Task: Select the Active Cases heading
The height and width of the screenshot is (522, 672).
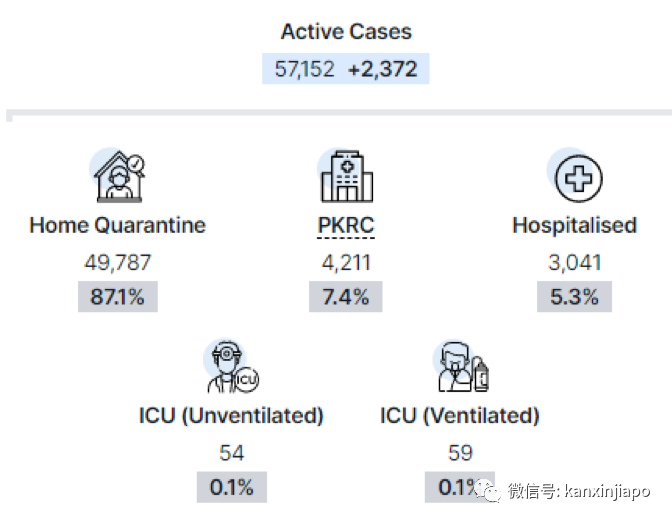Action: [346, 32]
